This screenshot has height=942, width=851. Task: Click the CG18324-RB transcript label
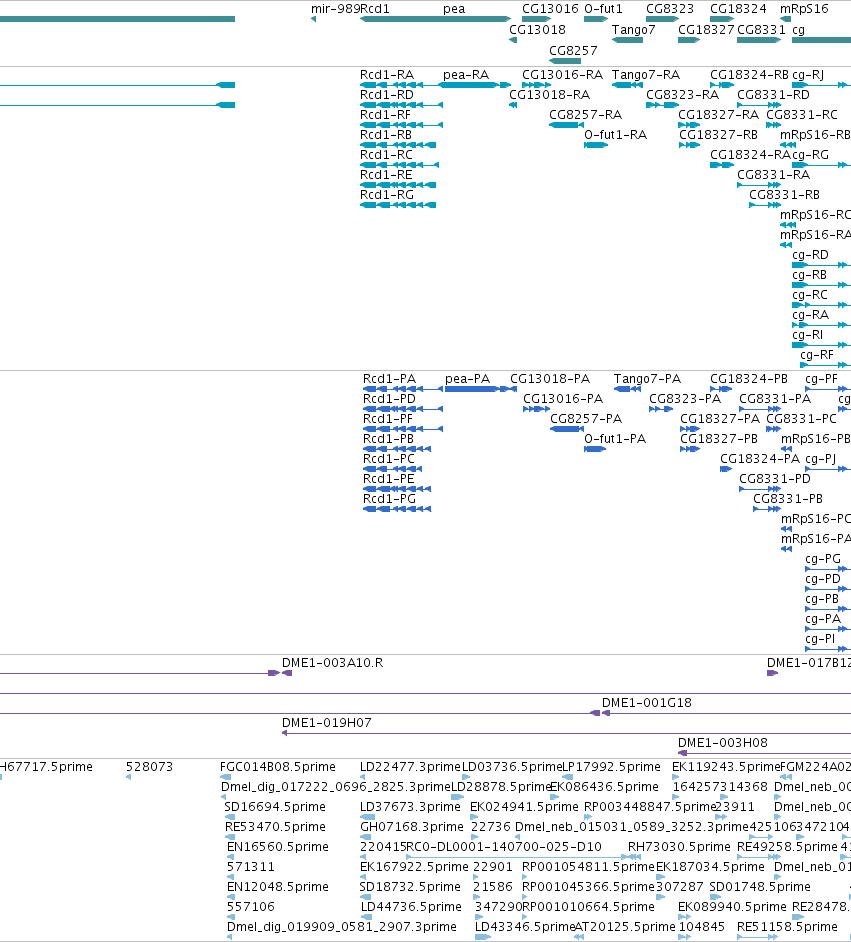click(750, 75)
